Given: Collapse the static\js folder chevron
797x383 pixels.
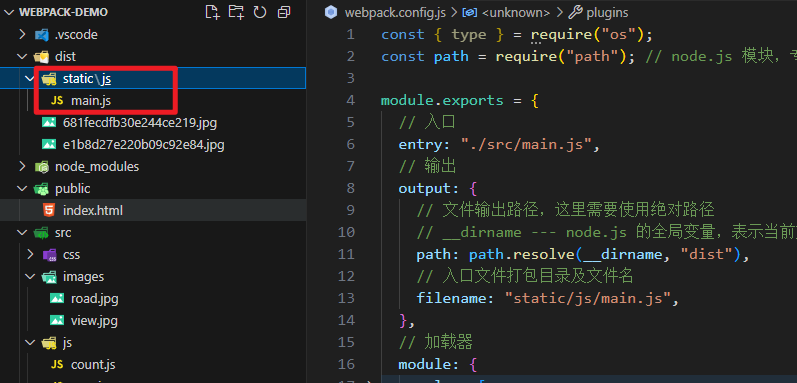Looking at the screenshot, I should (x=29, y=79).
